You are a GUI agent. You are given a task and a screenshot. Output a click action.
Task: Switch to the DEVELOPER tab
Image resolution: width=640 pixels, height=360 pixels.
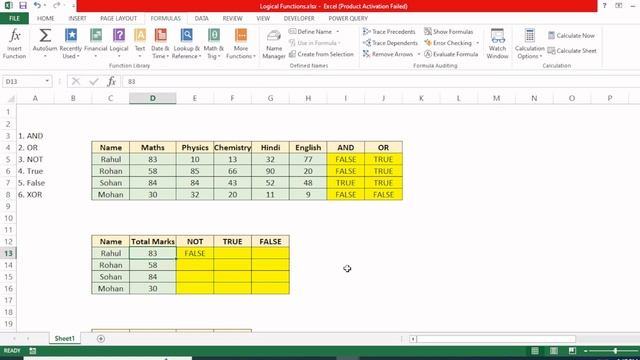[299, 18]
